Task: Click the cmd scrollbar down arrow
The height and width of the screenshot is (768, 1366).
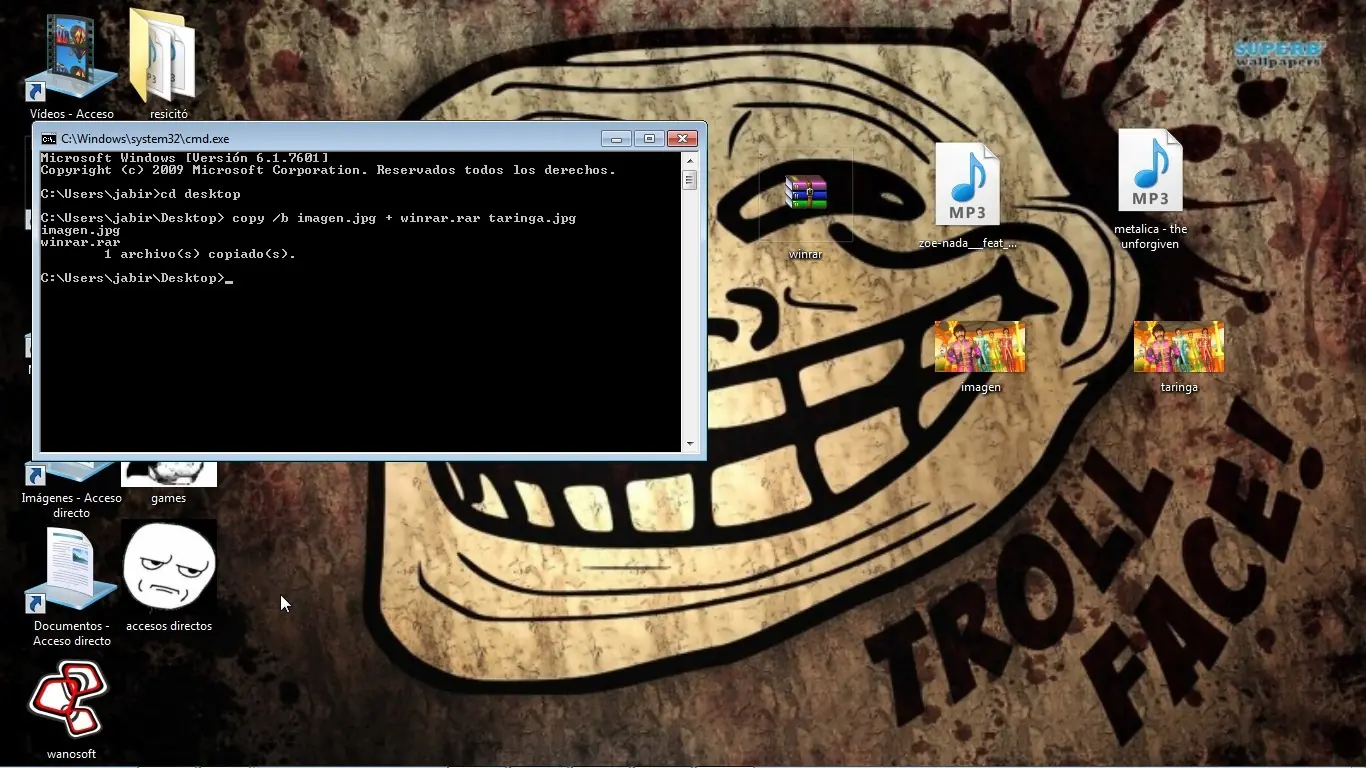Action: tap(689, 444)
